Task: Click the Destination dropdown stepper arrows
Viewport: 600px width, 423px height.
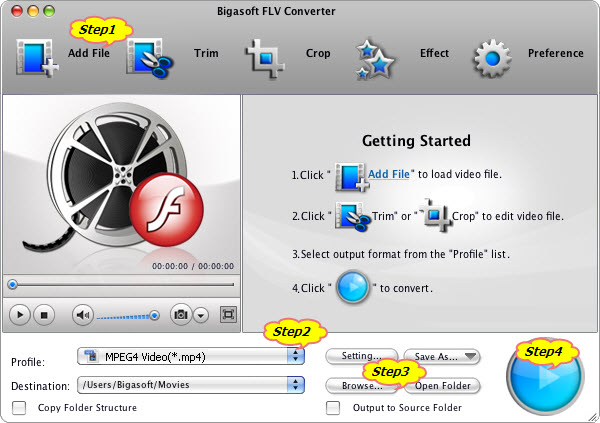Action: (x=295, y=385)
